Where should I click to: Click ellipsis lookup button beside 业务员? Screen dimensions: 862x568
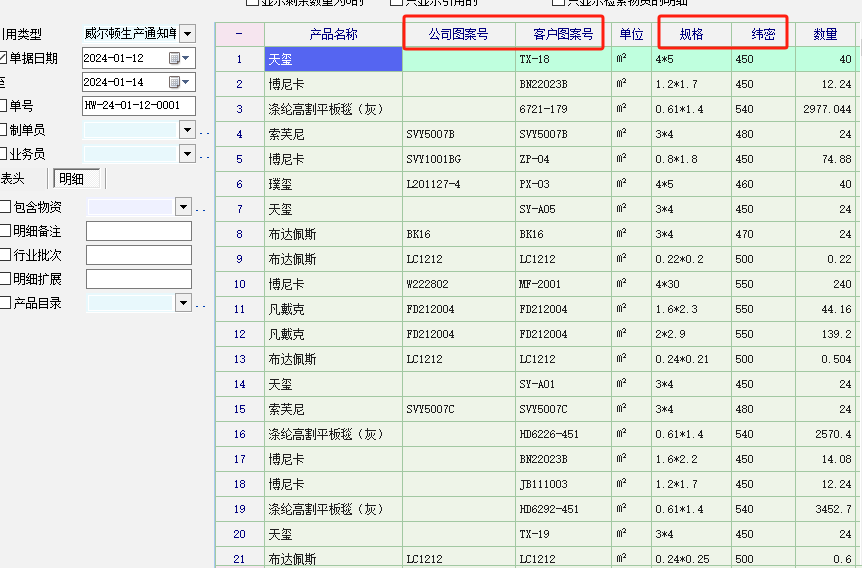(x=204, y=154)
